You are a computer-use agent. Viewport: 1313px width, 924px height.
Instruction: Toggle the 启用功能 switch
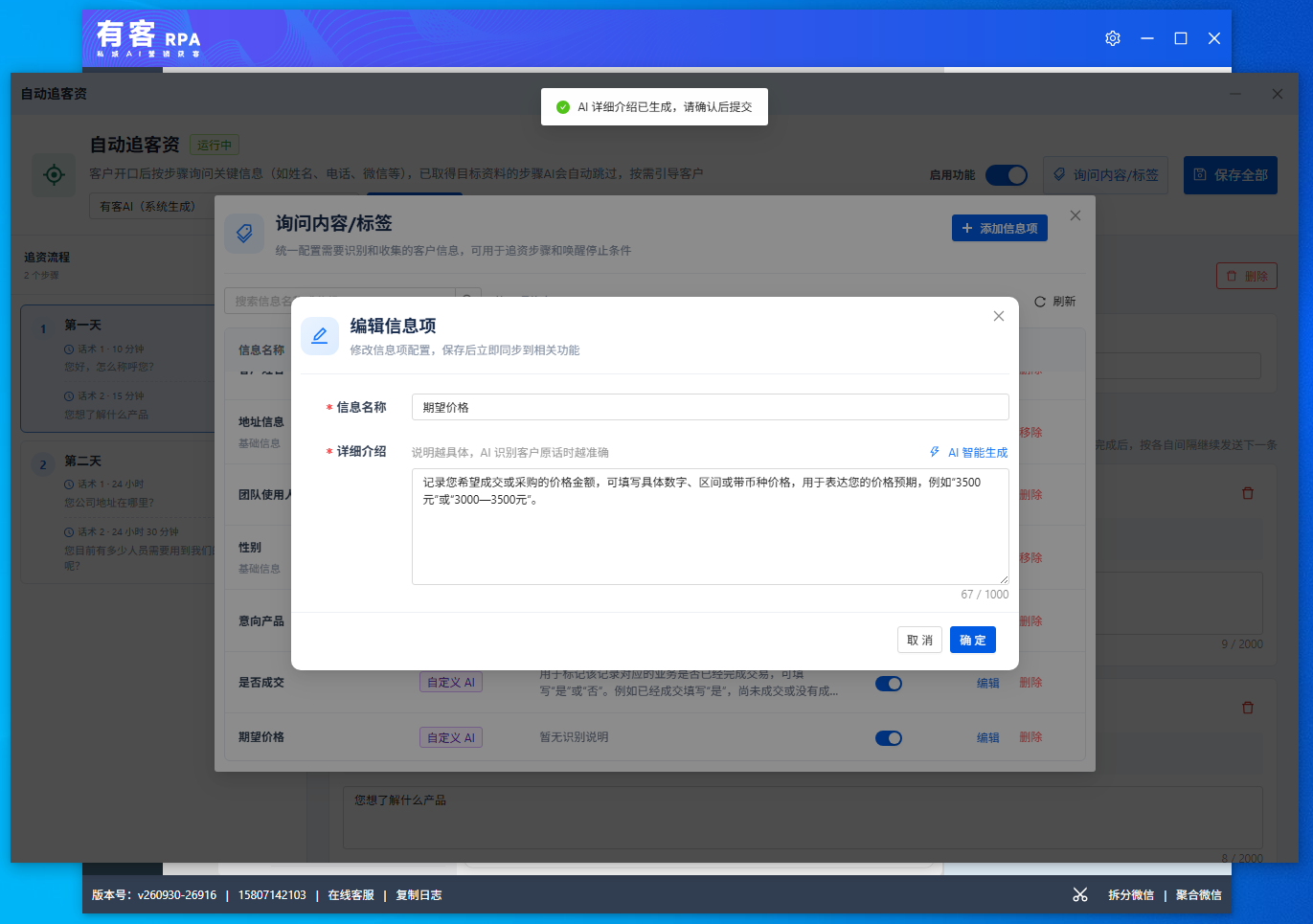tap(1006, 175)
